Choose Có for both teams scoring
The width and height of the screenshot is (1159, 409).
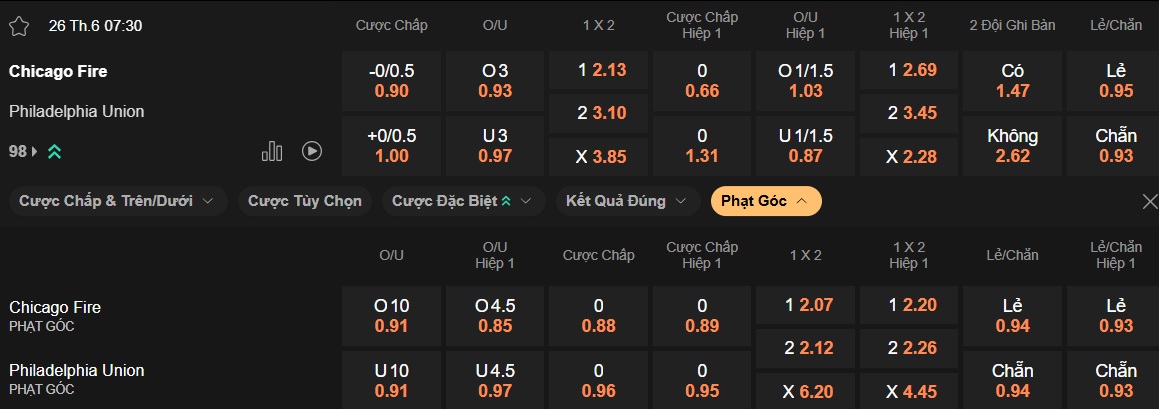point(1012,81)
